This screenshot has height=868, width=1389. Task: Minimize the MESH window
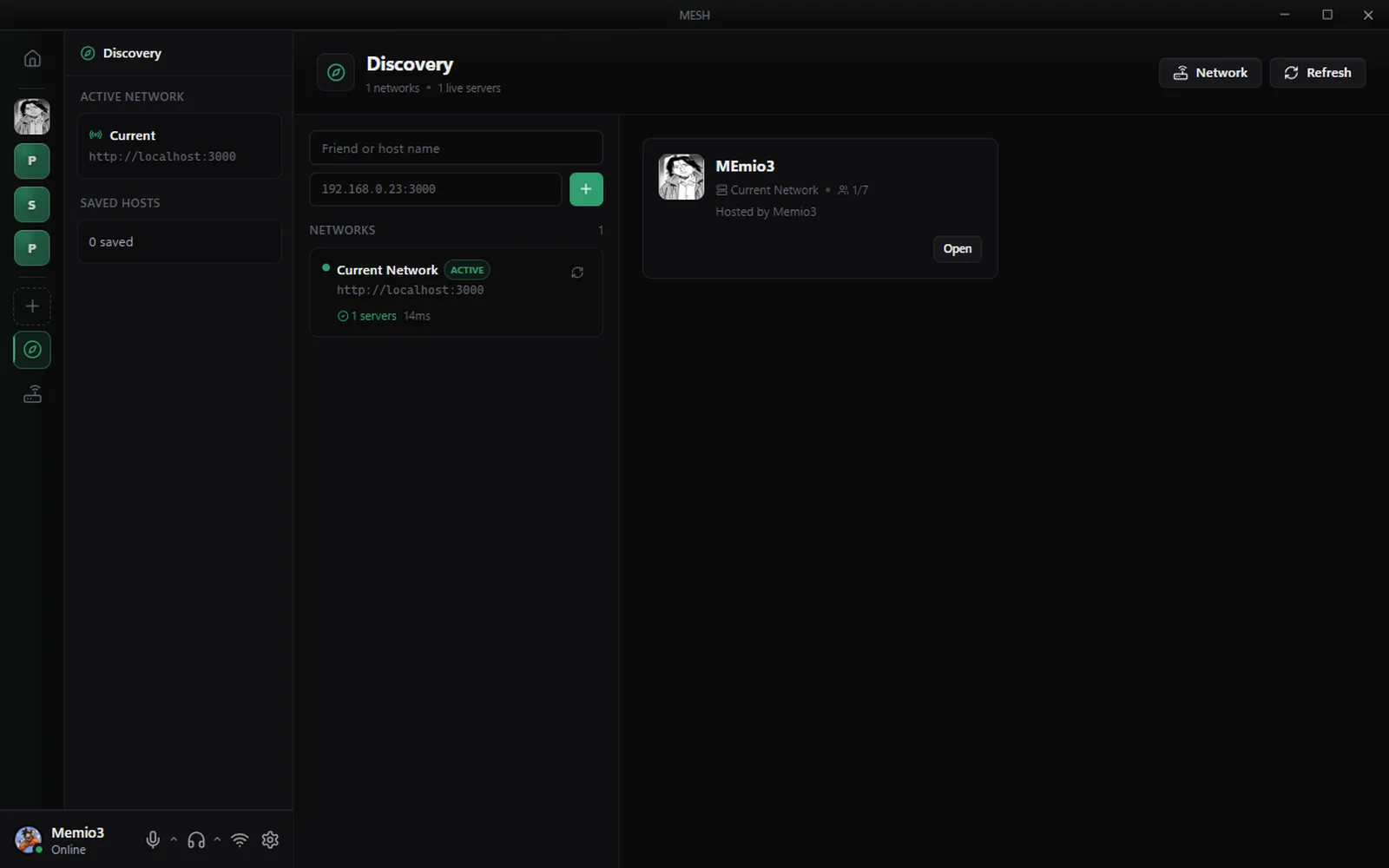[1285, 15]
